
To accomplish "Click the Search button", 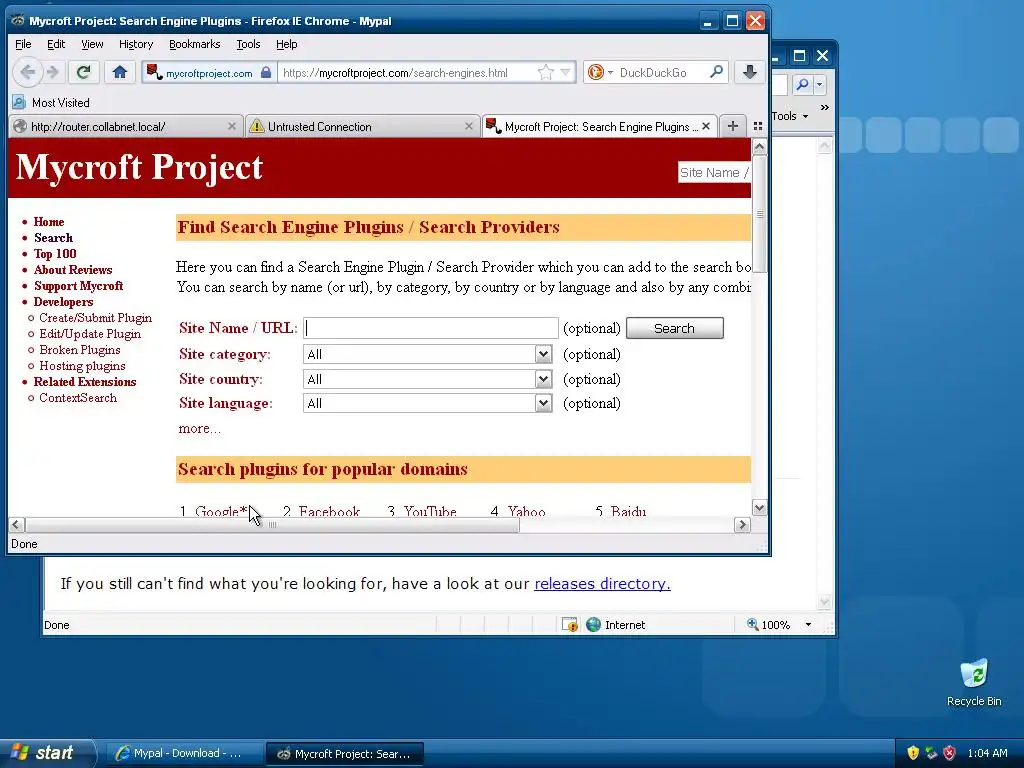I will click(x=675, y=328).
